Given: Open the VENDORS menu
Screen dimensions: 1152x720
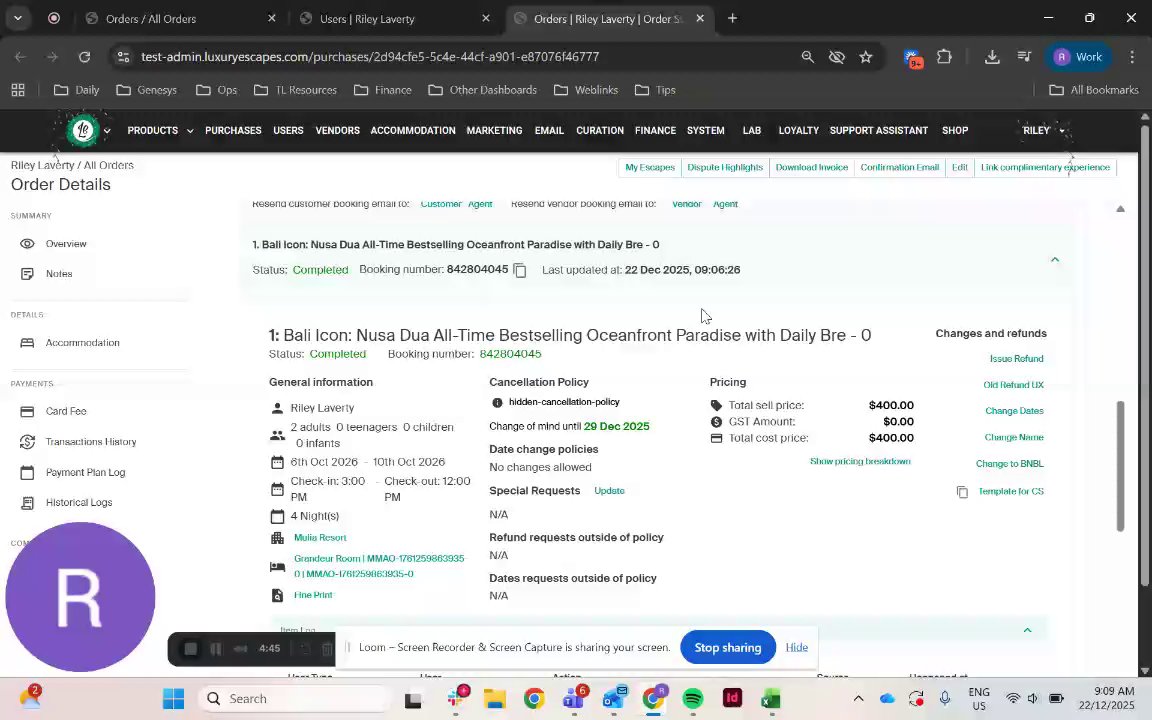Looking at the screenshot, I should pyautogui.click(x=337, y=131).
